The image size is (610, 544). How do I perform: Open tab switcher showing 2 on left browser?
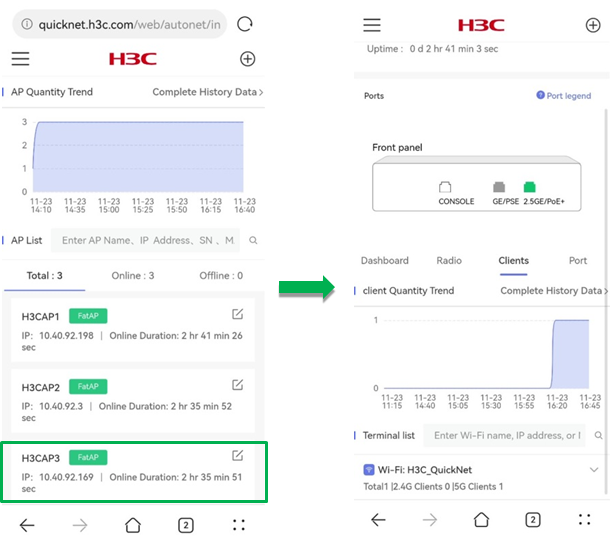tap(186, 525)
